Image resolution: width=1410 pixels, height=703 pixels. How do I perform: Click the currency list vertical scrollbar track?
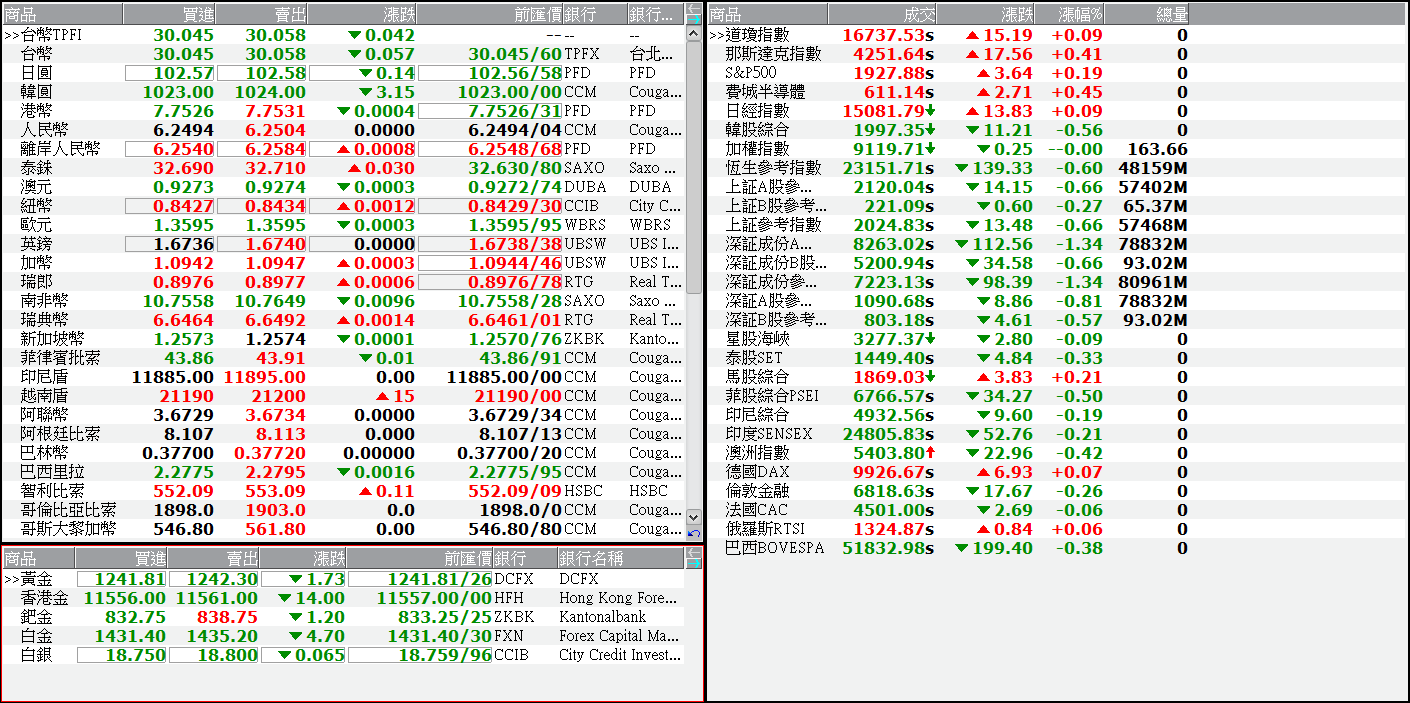(695, 275)
